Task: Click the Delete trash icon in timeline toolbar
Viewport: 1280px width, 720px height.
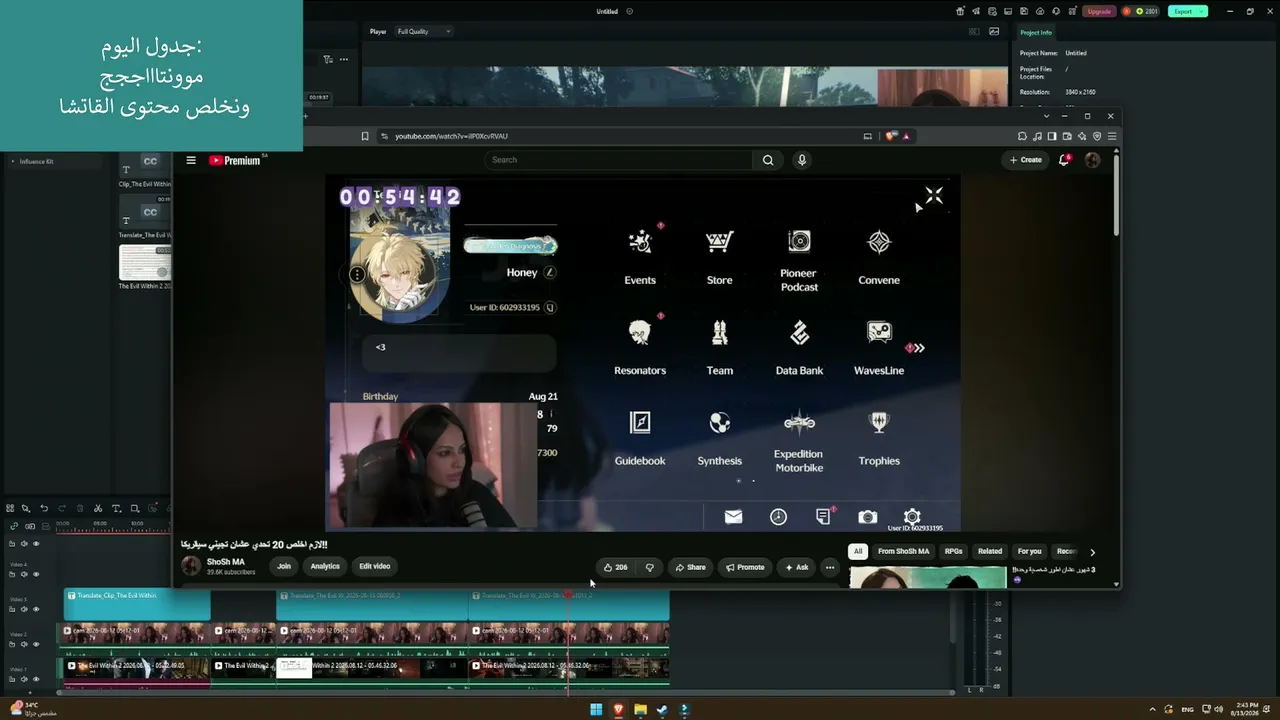Action: (79, 508)
